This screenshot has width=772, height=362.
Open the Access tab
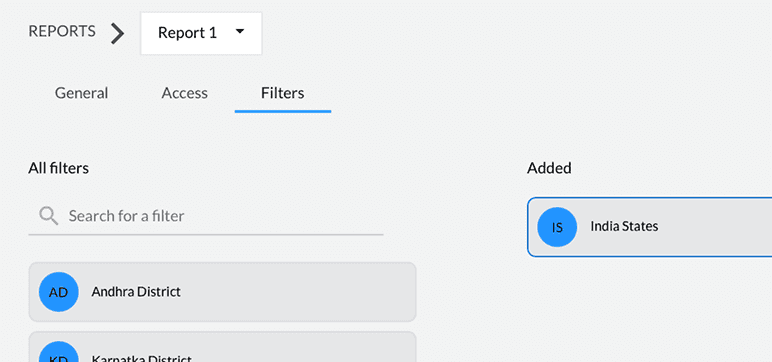click(x=185, y=93)
